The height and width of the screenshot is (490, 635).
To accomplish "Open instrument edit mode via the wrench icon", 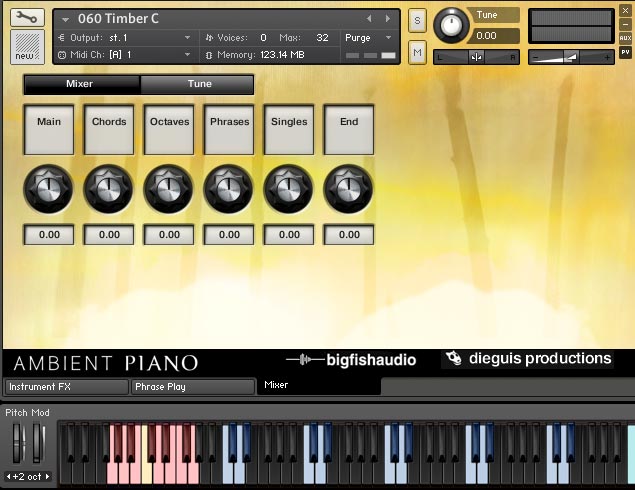I will (27, 18).
